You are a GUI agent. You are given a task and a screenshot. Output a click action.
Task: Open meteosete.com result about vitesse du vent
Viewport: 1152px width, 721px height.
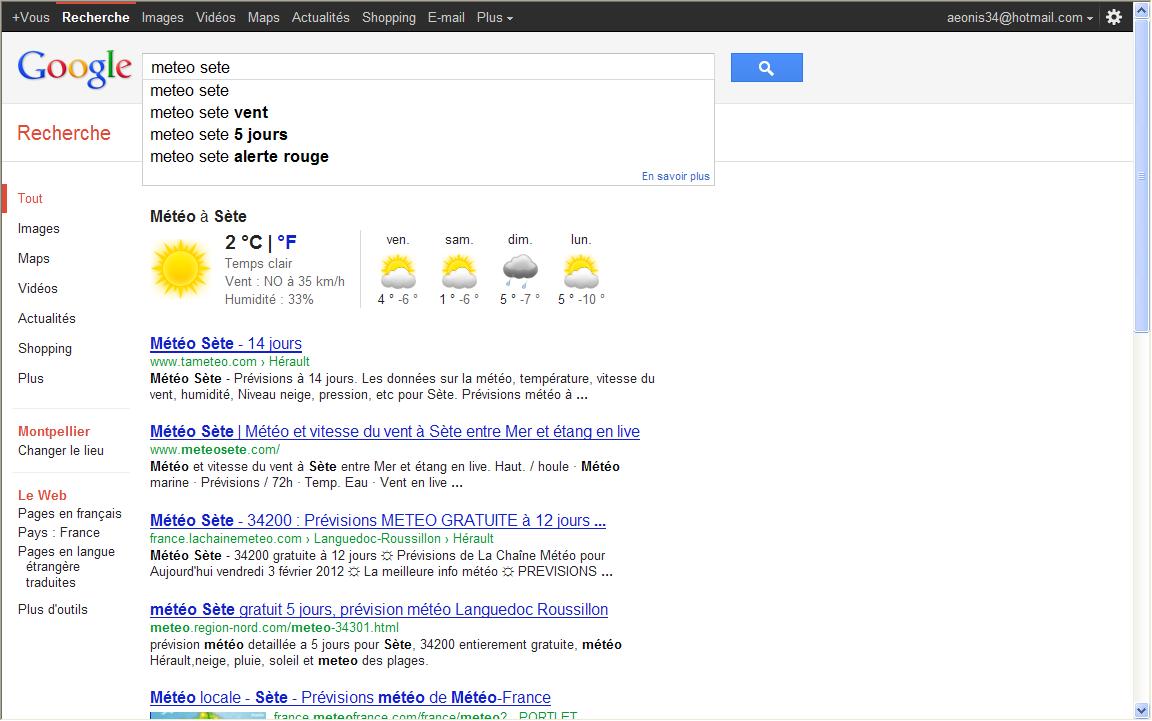(395, 431)
